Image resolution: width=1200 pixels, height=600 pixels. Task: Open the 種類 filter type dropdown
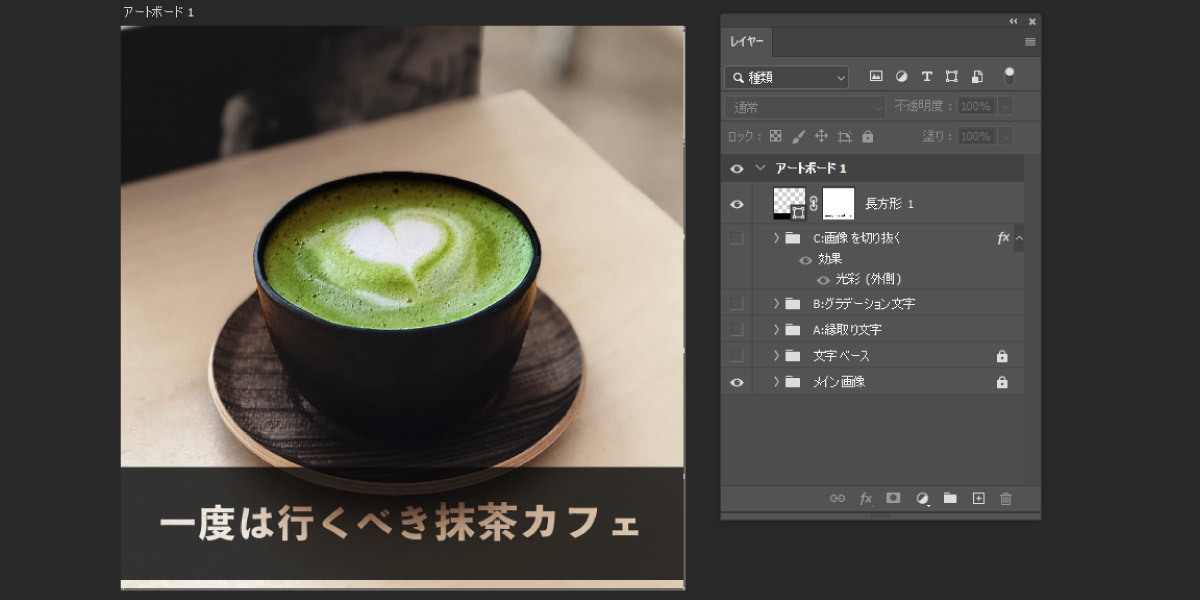coord(787,77)
